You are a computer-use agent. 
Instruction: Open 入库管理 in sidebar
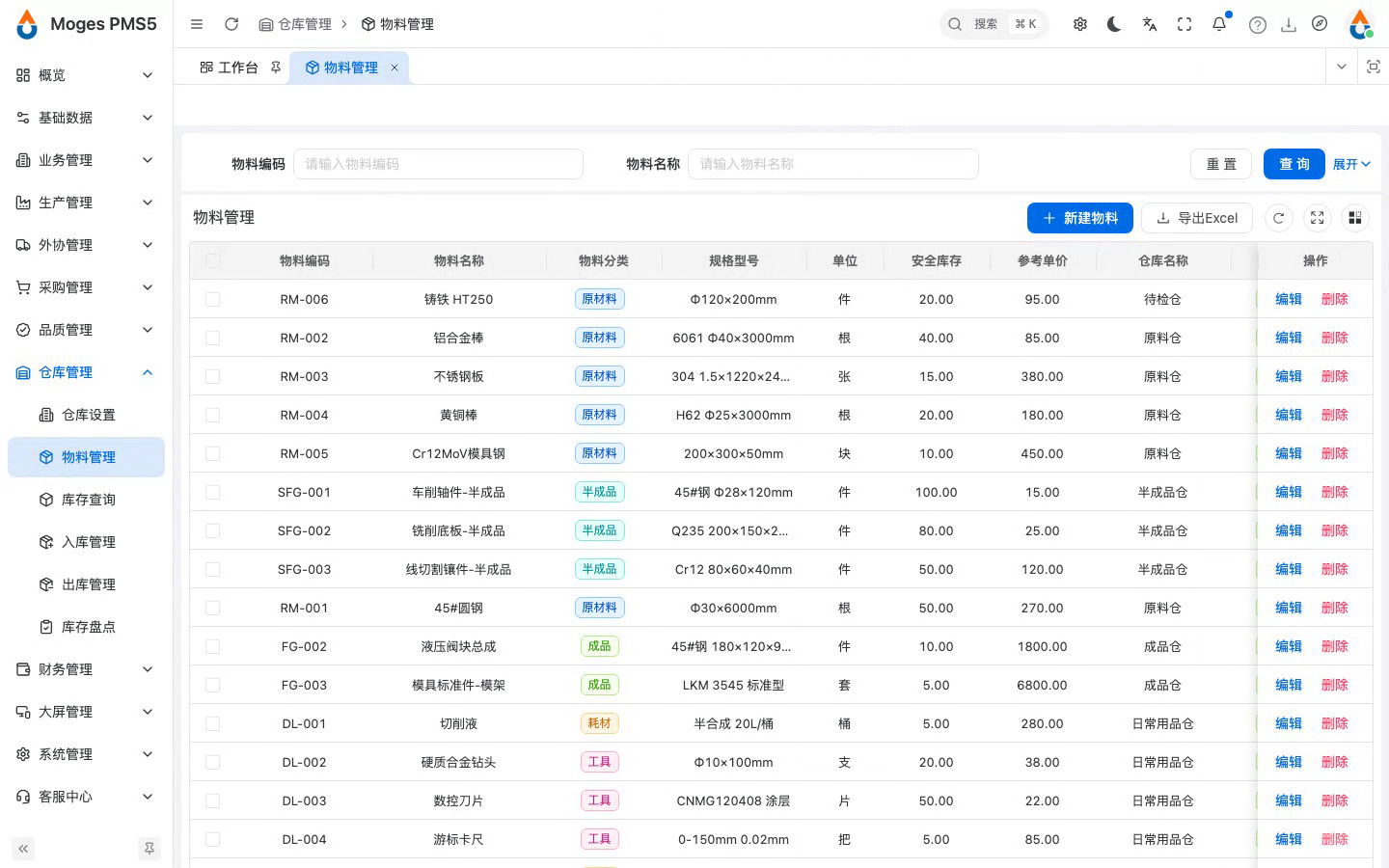click(86, 542)
